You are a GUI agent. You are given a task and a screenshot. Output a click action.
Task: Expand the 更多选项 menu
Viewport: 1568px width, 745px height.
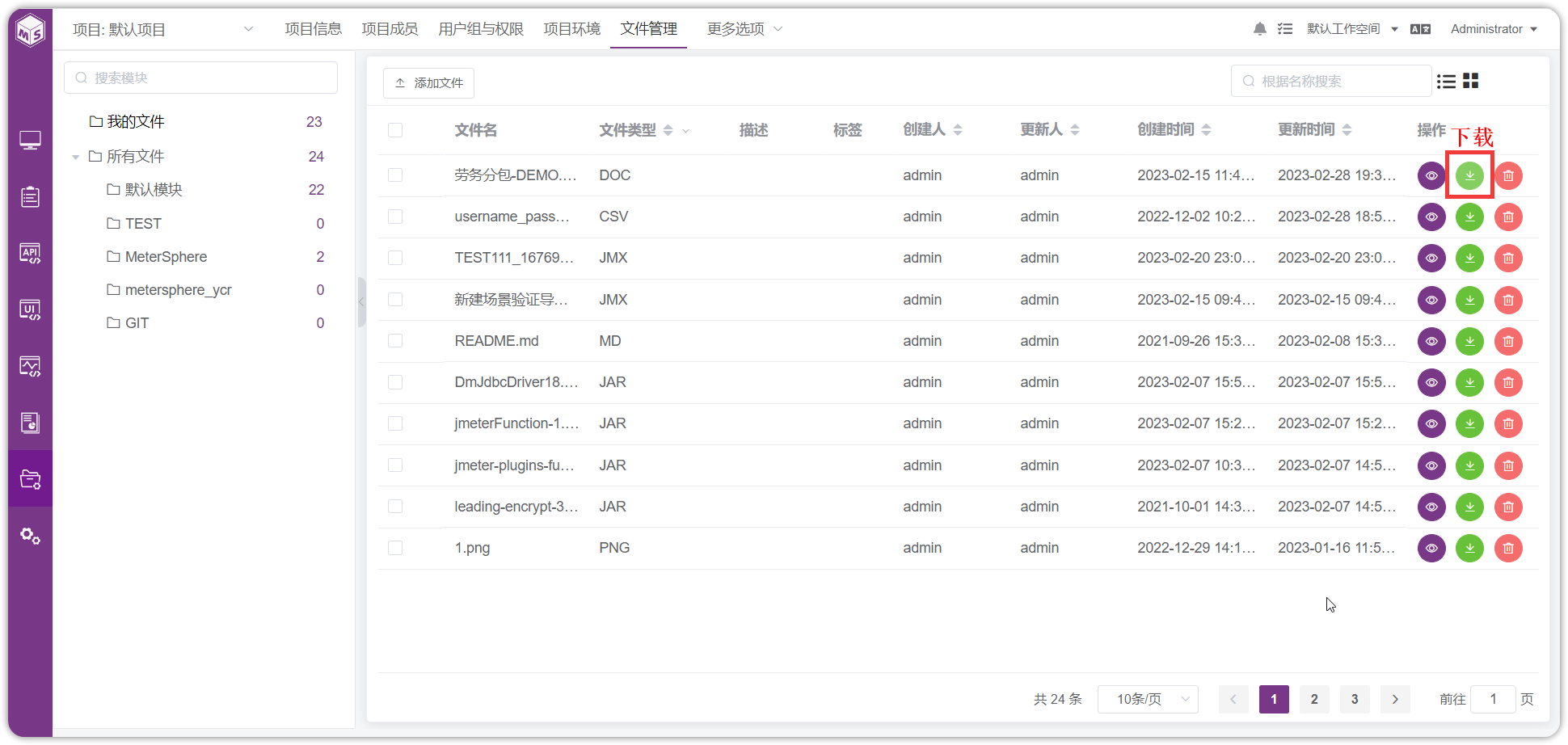coord(744,29)
